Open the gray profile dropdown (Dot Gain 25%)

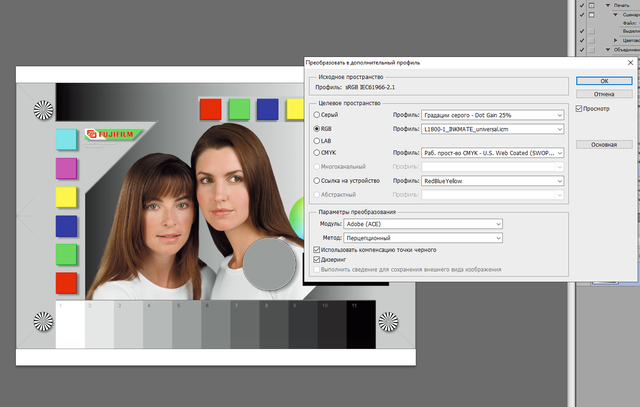pos(493,115)
